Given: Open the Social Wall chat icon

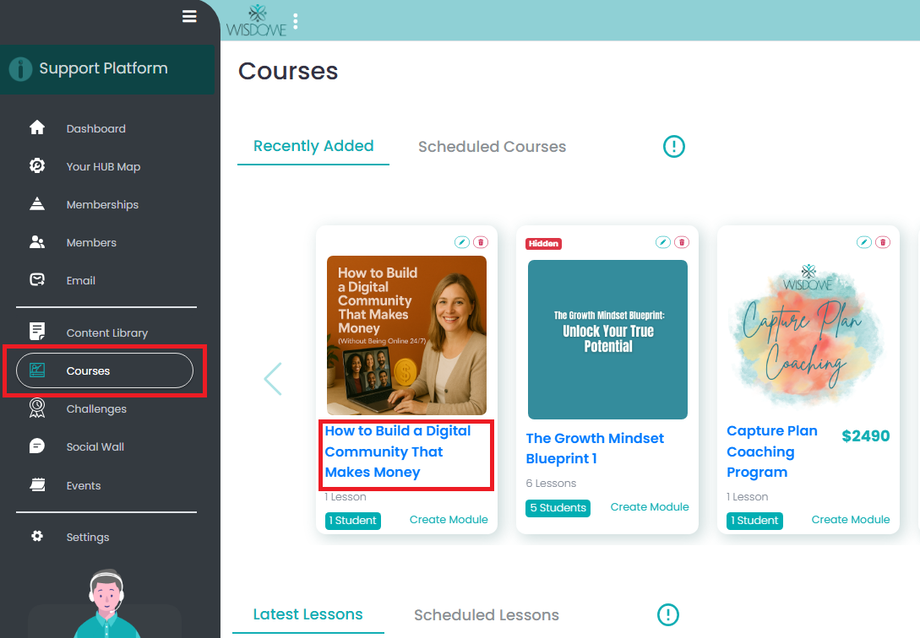Looking at the screenshot, I should click(37, 446).
